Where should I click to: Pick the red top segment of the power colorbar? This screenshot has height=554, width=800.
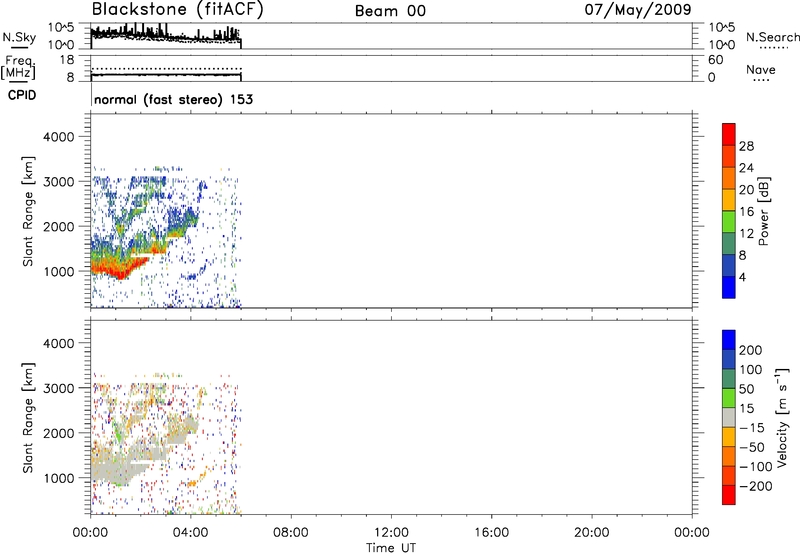729,135
